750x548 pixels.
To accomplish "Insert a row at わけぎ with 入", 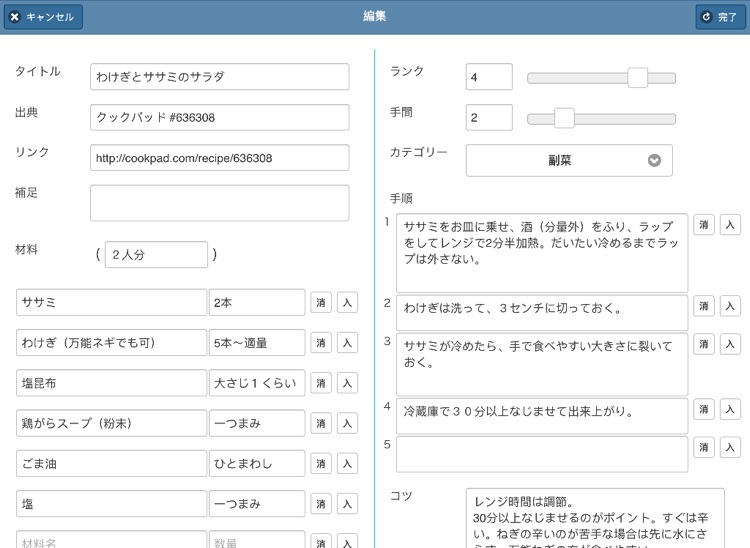I will click(348, 343).
